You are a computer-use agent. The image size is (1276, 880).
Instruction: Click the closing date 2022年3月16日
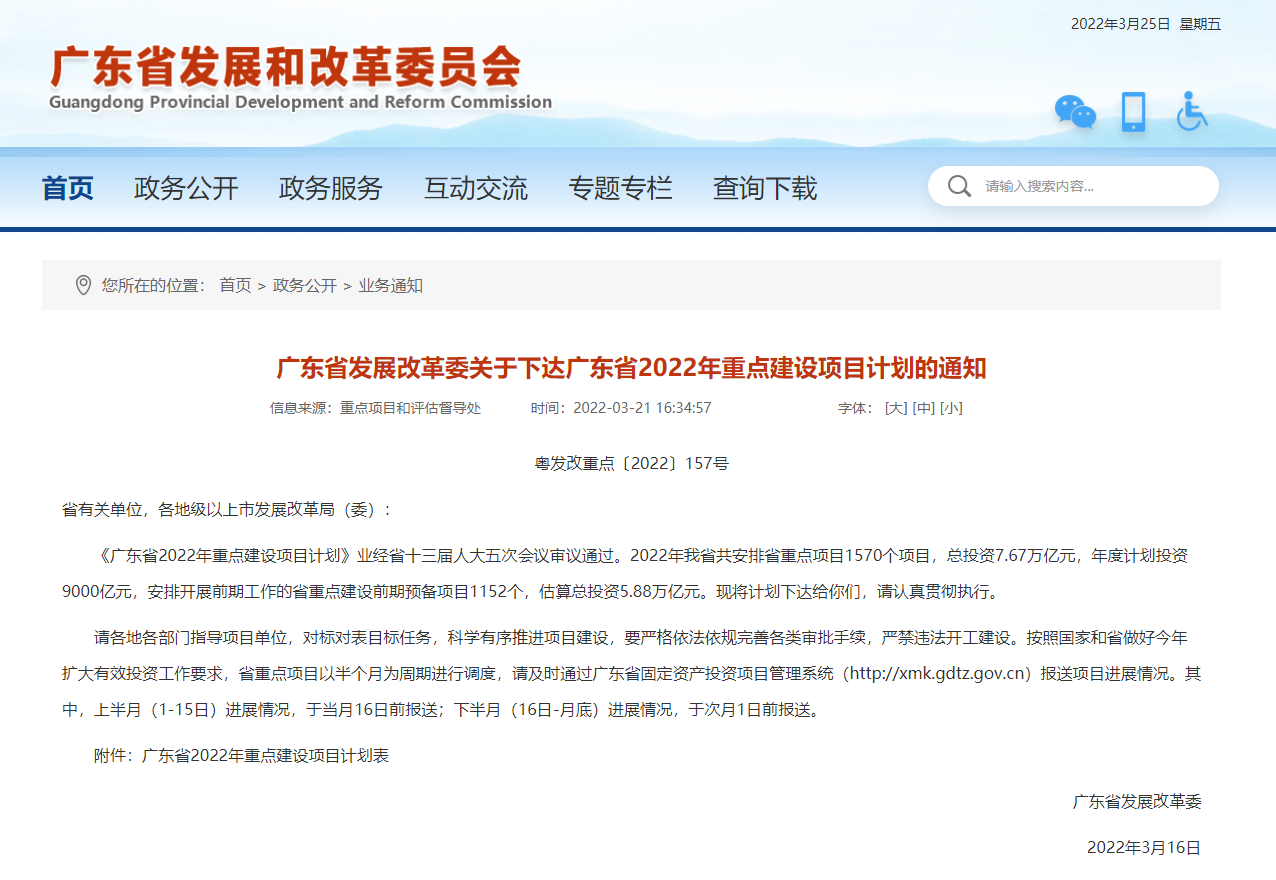coord(1144,847)
